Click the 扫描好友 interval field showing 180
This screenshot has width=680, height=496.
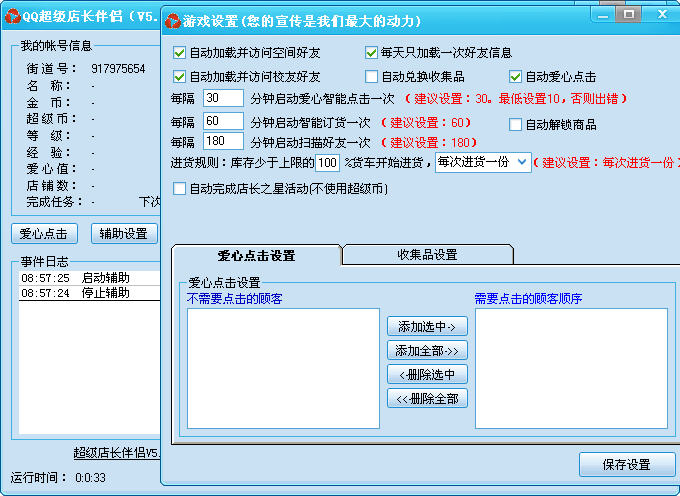click(x=223, y=141)
